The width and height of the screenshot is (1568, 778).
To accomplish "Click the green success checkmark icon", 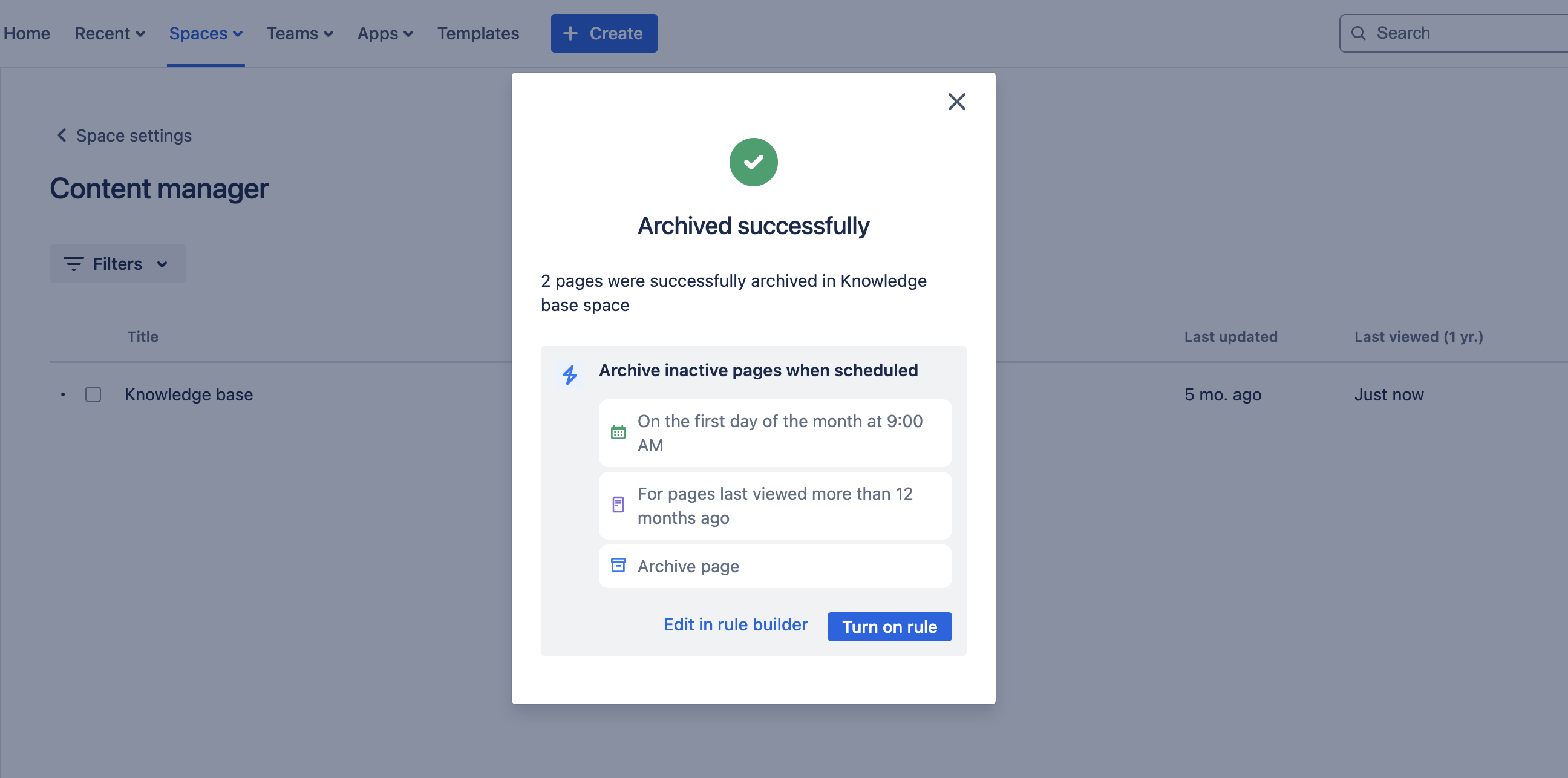I will 754,162.
